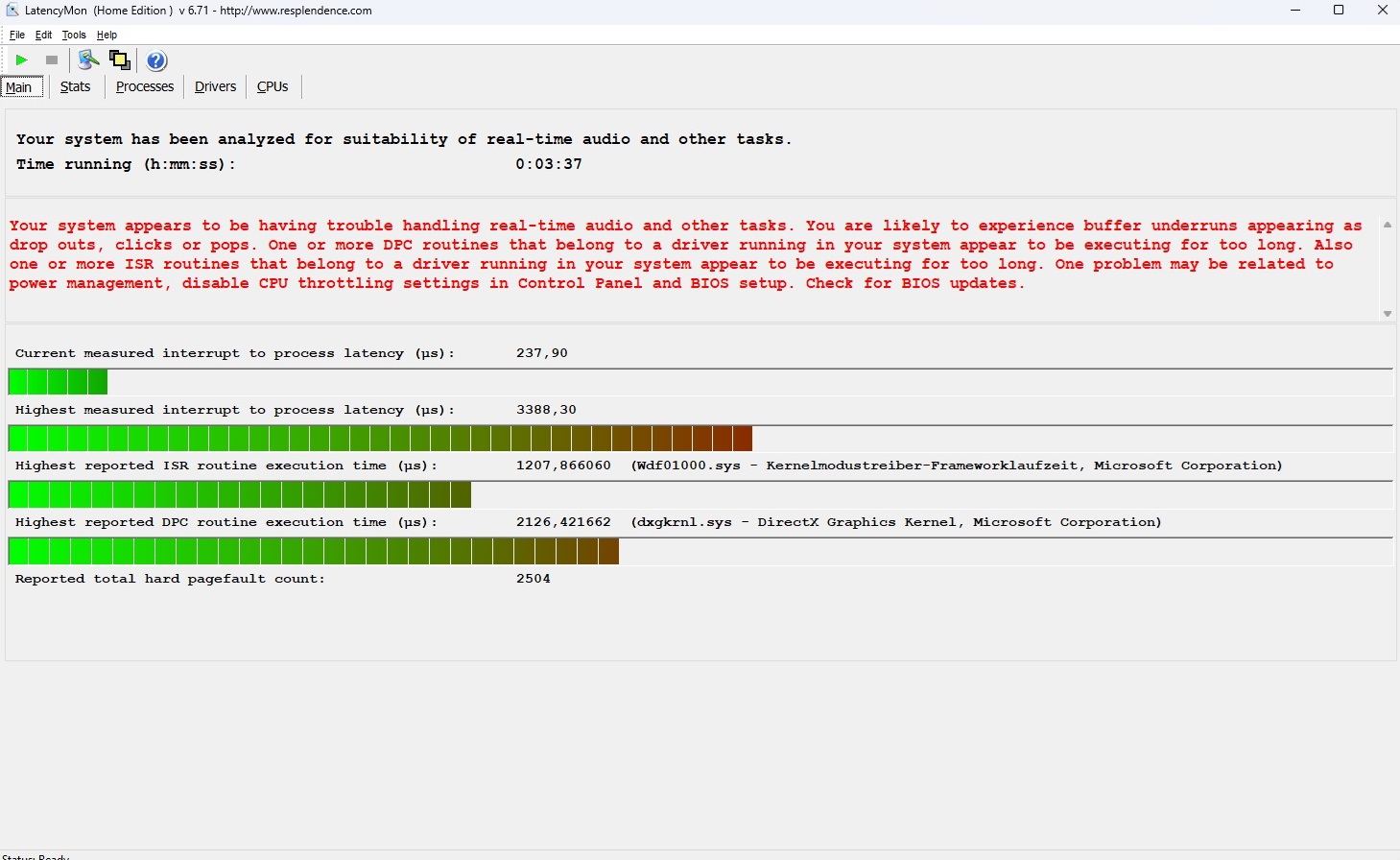Viewport: 1400px width, 860px height.
Task: Open the options icon with the computer and pencil
Action: [x=88, y=60]
